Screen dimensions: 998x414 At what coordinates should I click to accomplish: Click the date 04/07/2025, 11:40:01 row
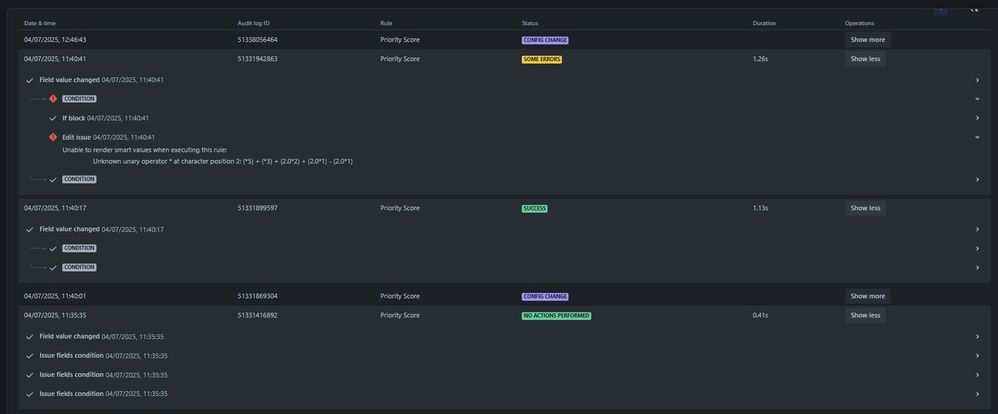tap(55, 296)
